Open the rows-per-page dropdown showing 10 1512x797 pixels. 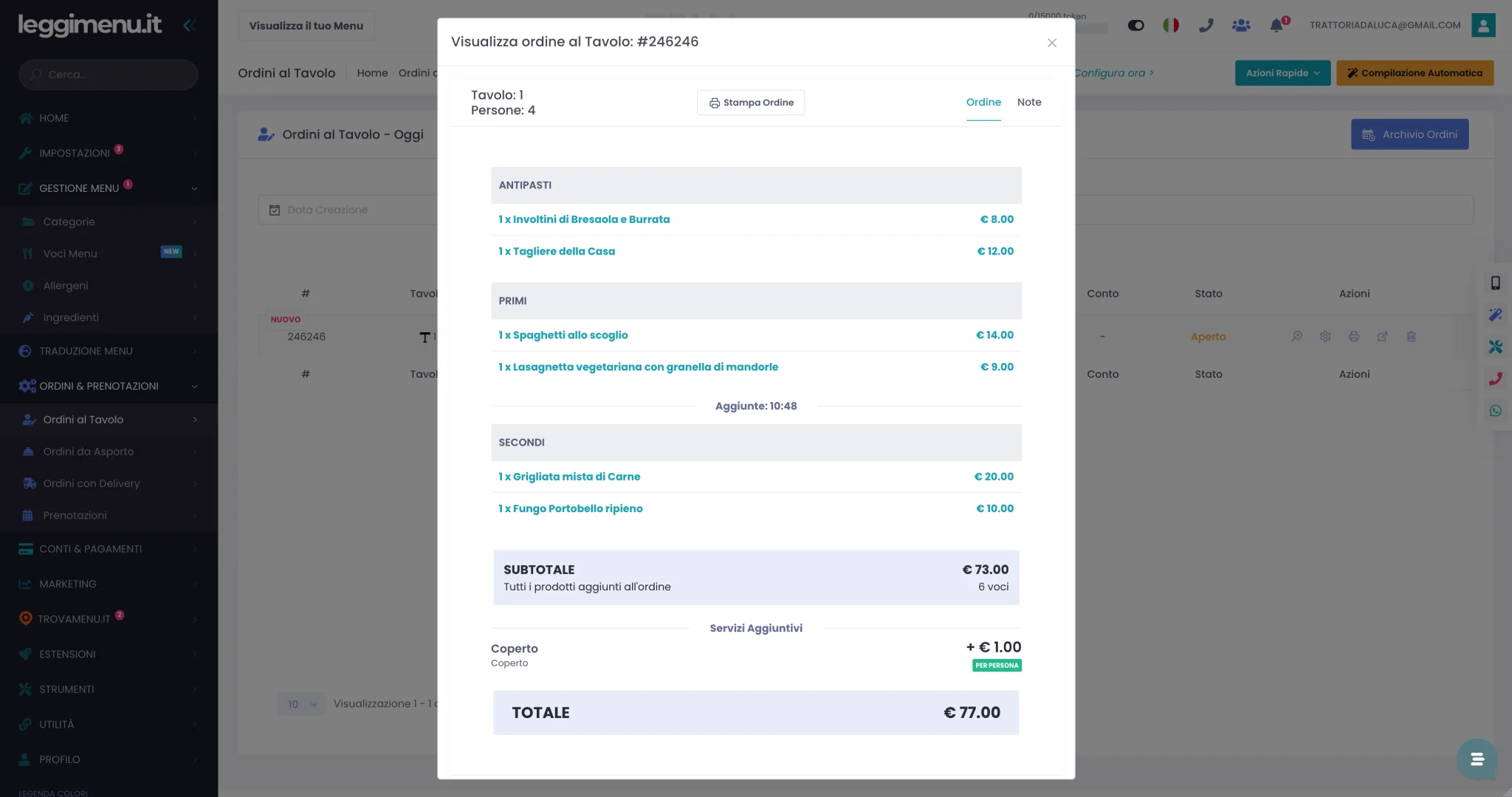[x=302, y=704]
